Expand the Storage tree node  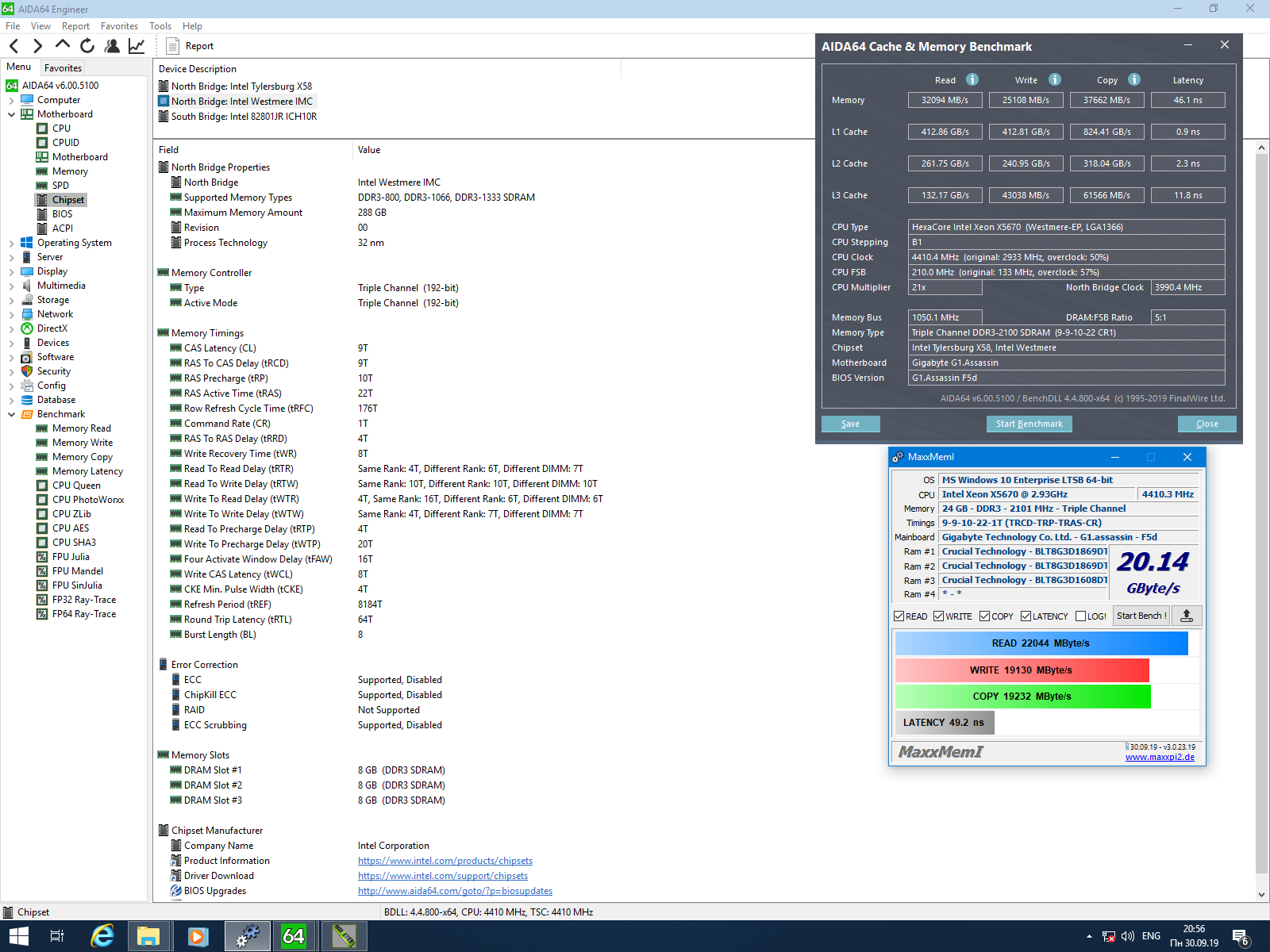pos(11,300)
